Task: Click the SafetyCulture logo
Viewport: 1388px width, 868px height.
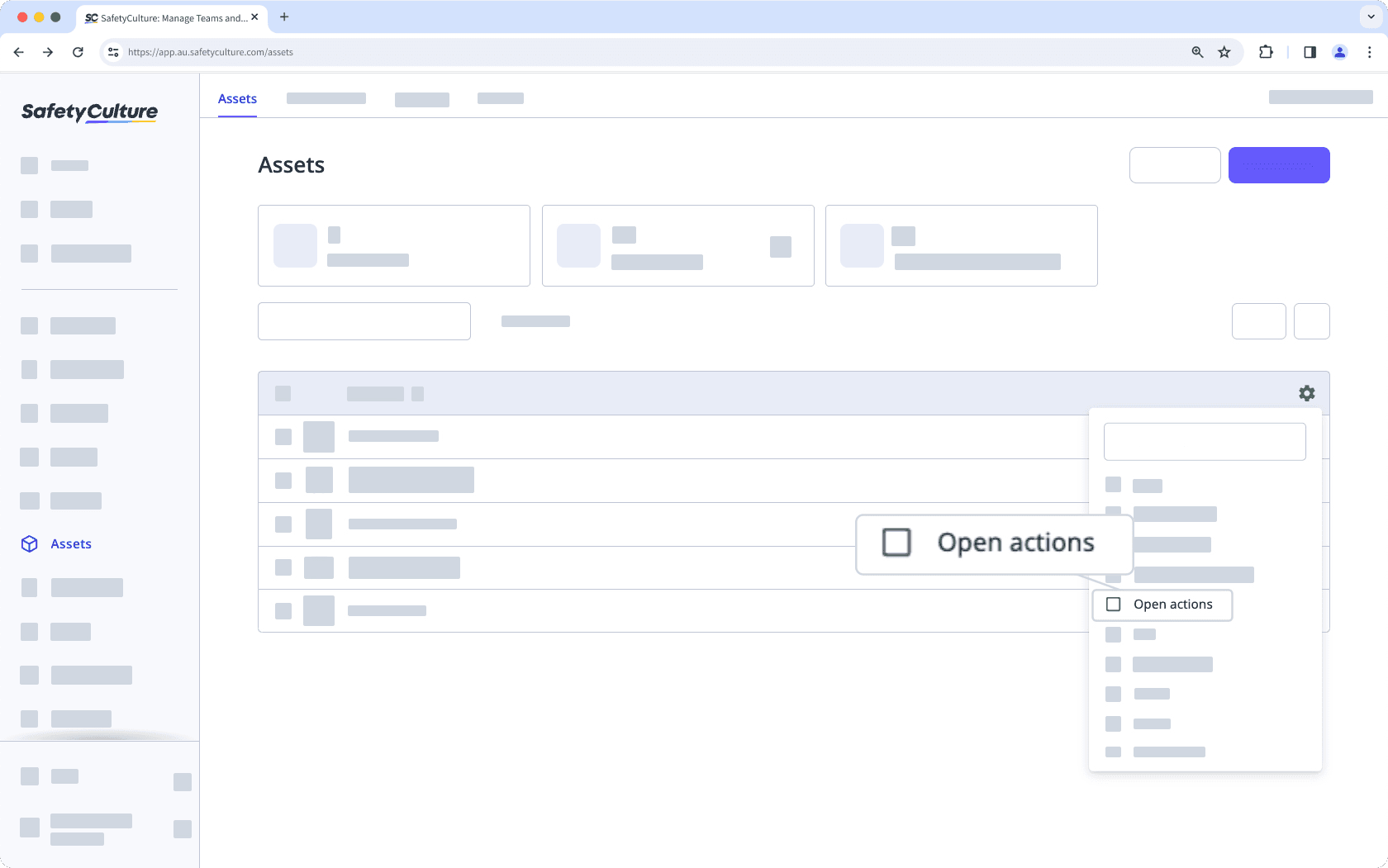Action: pyautogui.click(x=88, y=112)
